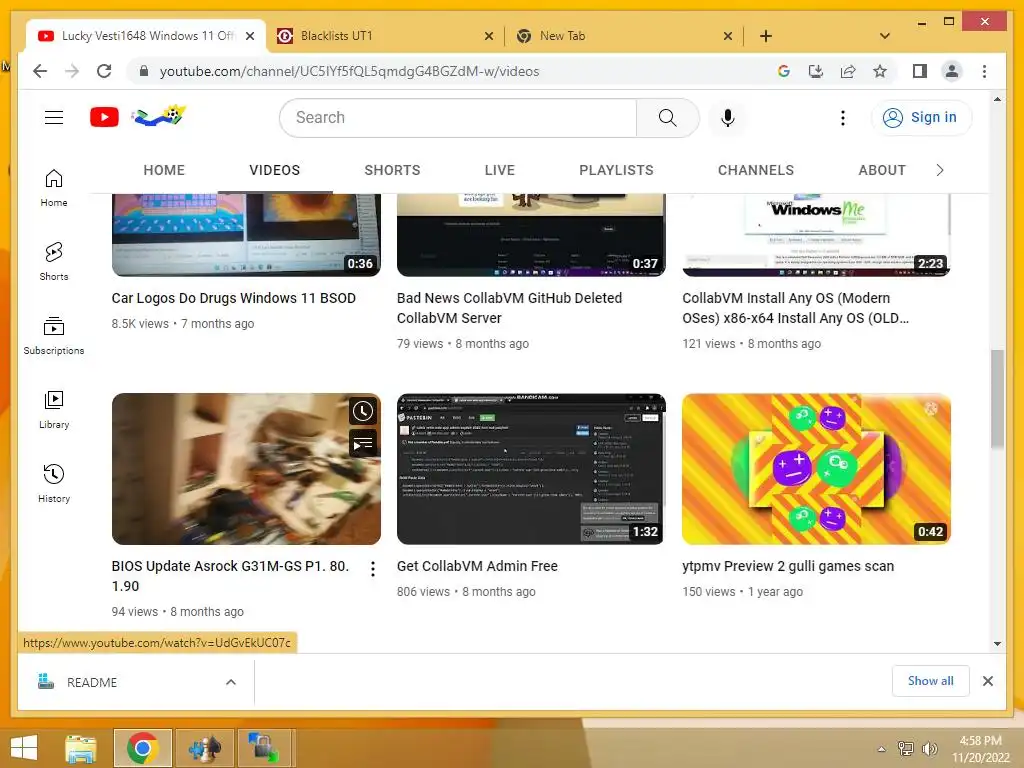The width and height of the screenshot is (1024, 768).
Task: Close the downloads bar
Action: point(988,681)
